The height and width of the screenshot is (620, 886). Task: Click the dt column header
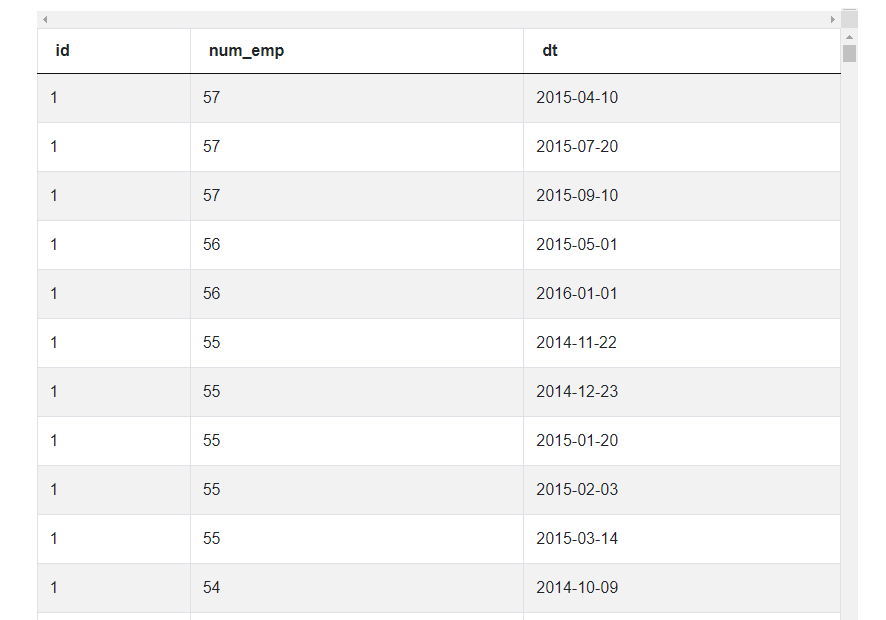point(550,51)
